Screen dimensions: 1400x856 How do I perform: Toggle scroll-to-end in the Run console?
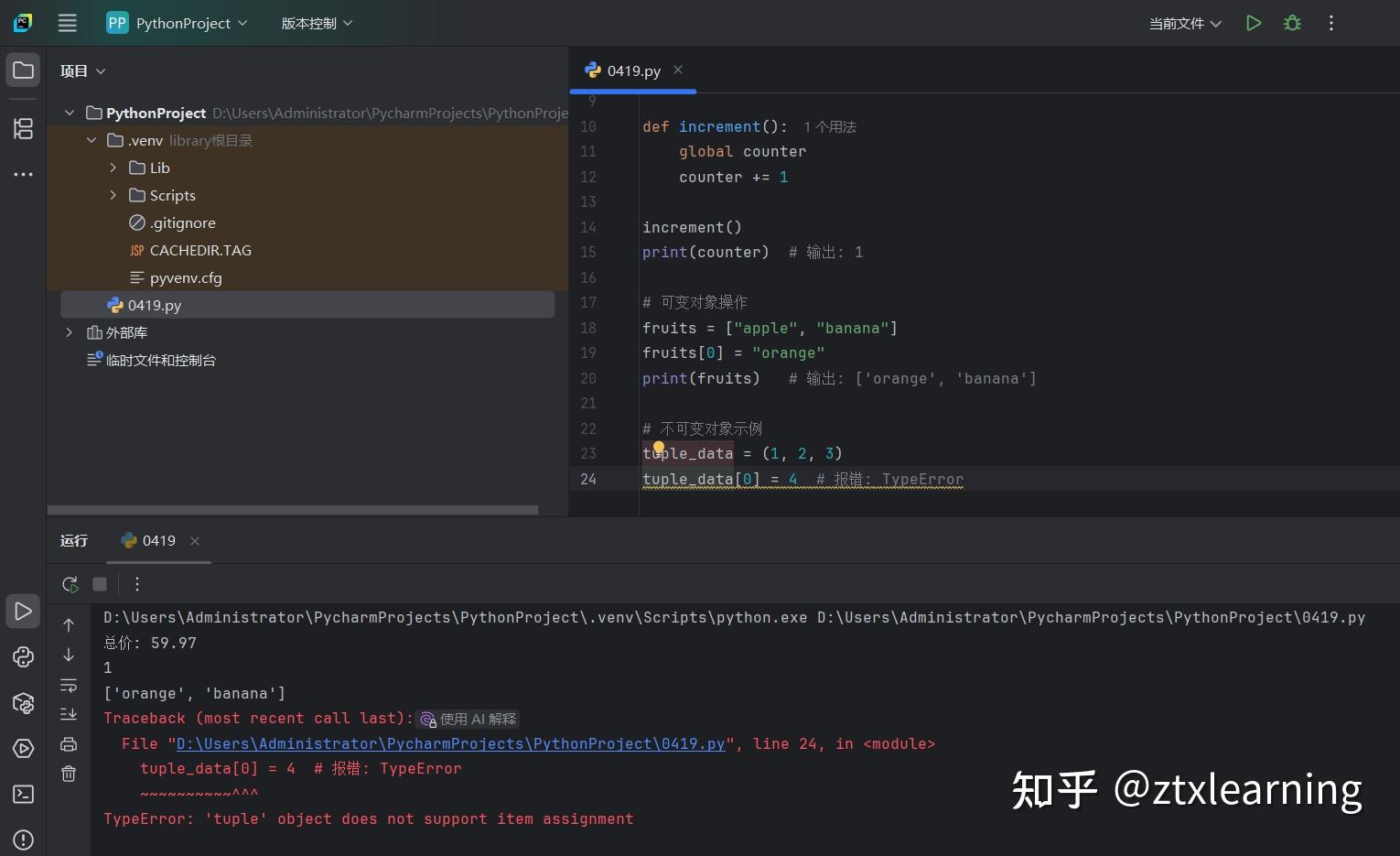point(69,714)
